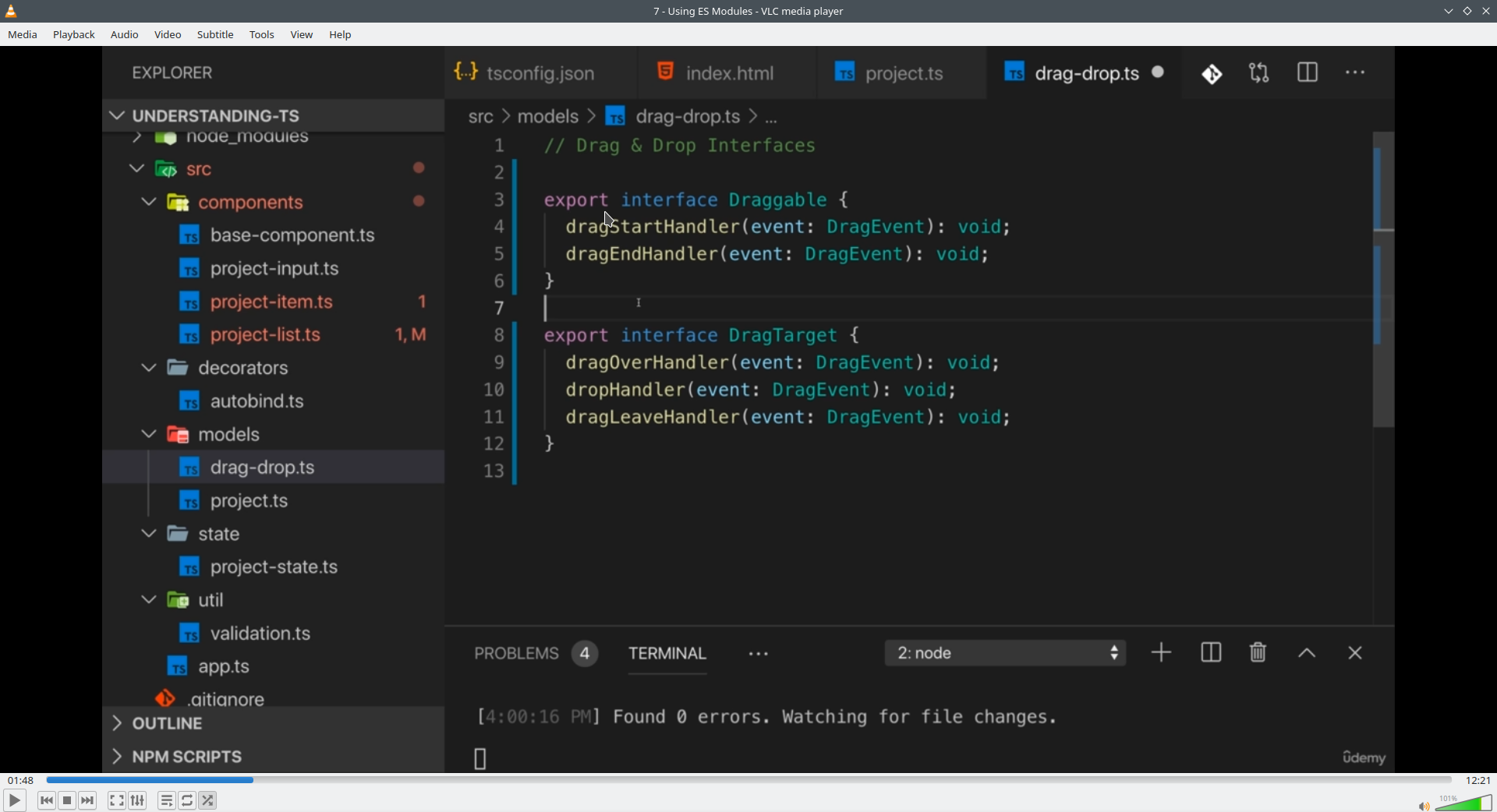Viewport: 1497px width, 812px height.
Task: Switch to tsconfig.json editor tab
Action: coord(541,73)
